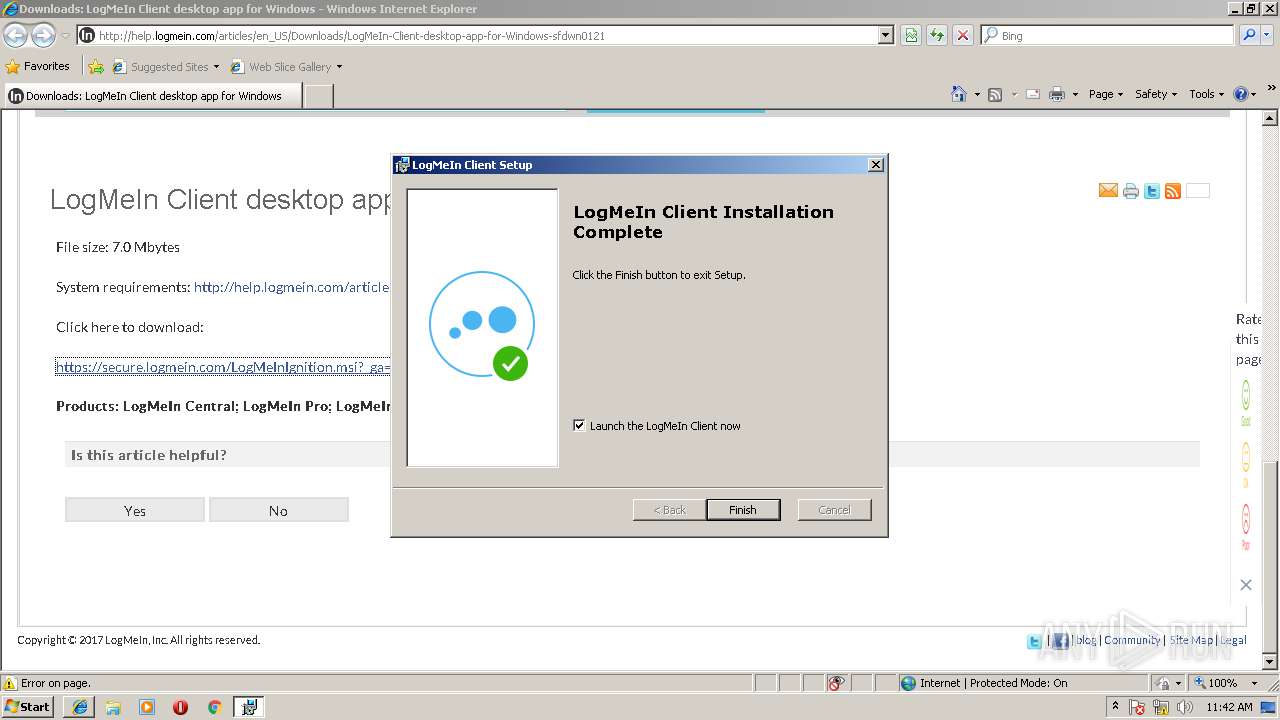Click the Add to Favorites Bar icon
The width and height of the screenshot is (1280, 720).
96,67
